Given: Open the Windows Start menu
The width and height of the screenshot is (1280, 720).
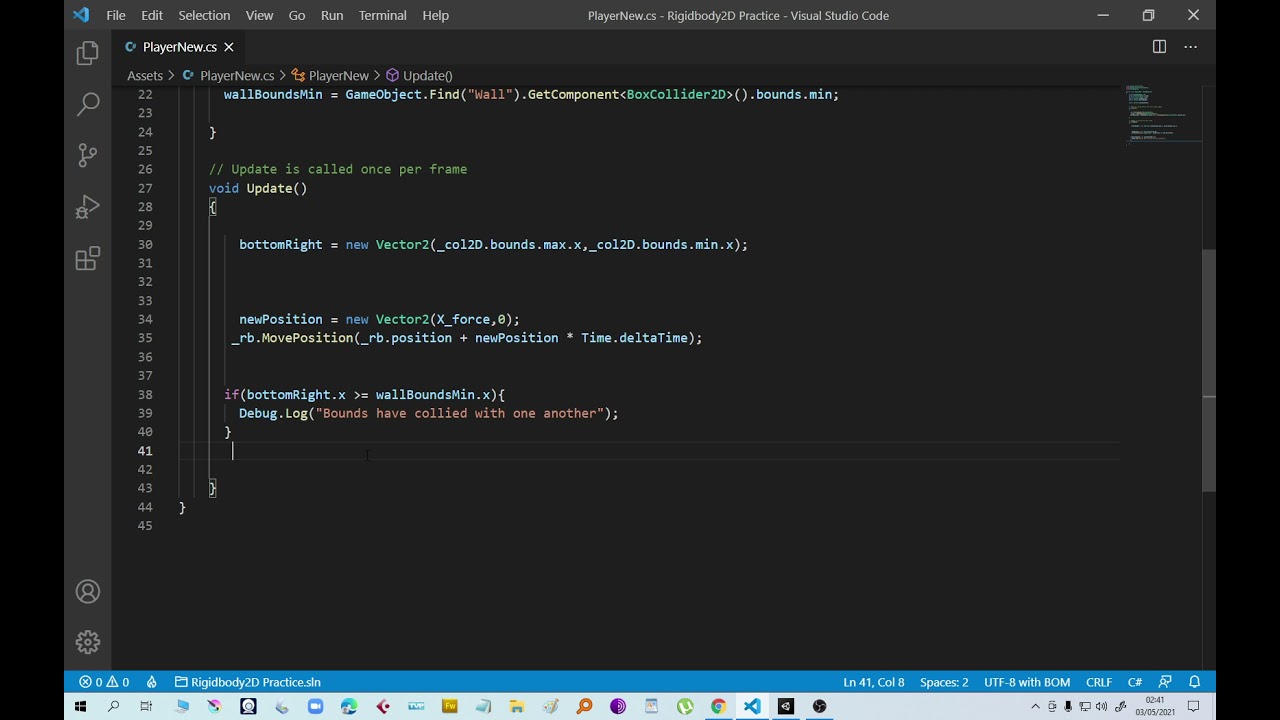Looking at the screenshot, I should click(80, 706).
